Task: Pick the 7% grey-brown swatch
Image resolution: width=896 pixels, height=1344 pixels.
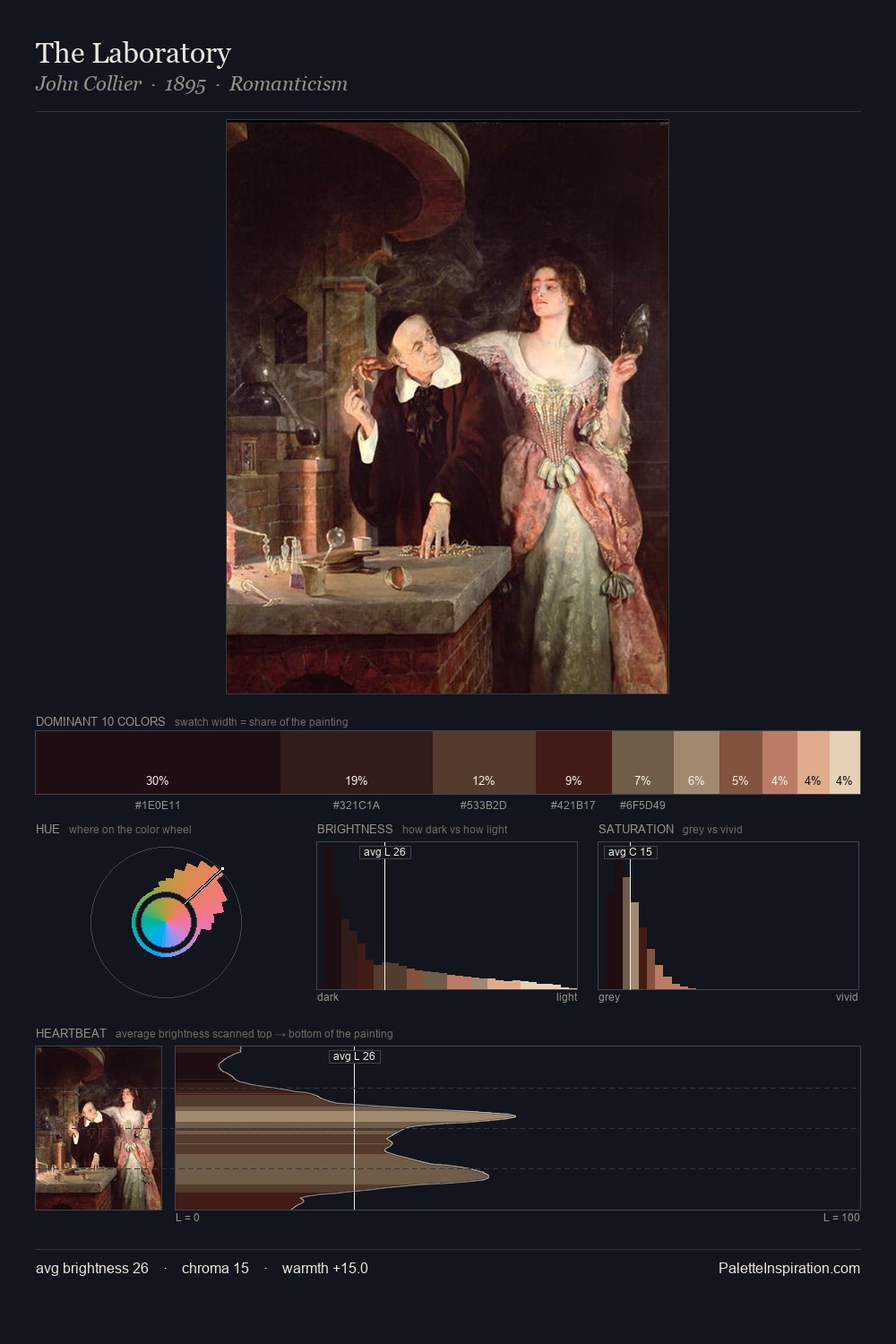Action: 642,762
